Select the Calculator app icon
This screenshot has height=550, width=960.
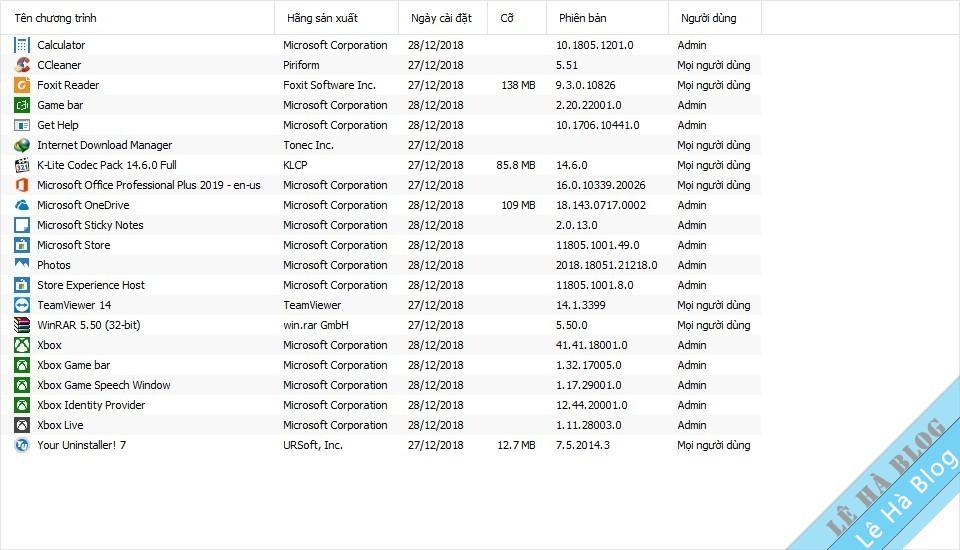click(22, 45)
